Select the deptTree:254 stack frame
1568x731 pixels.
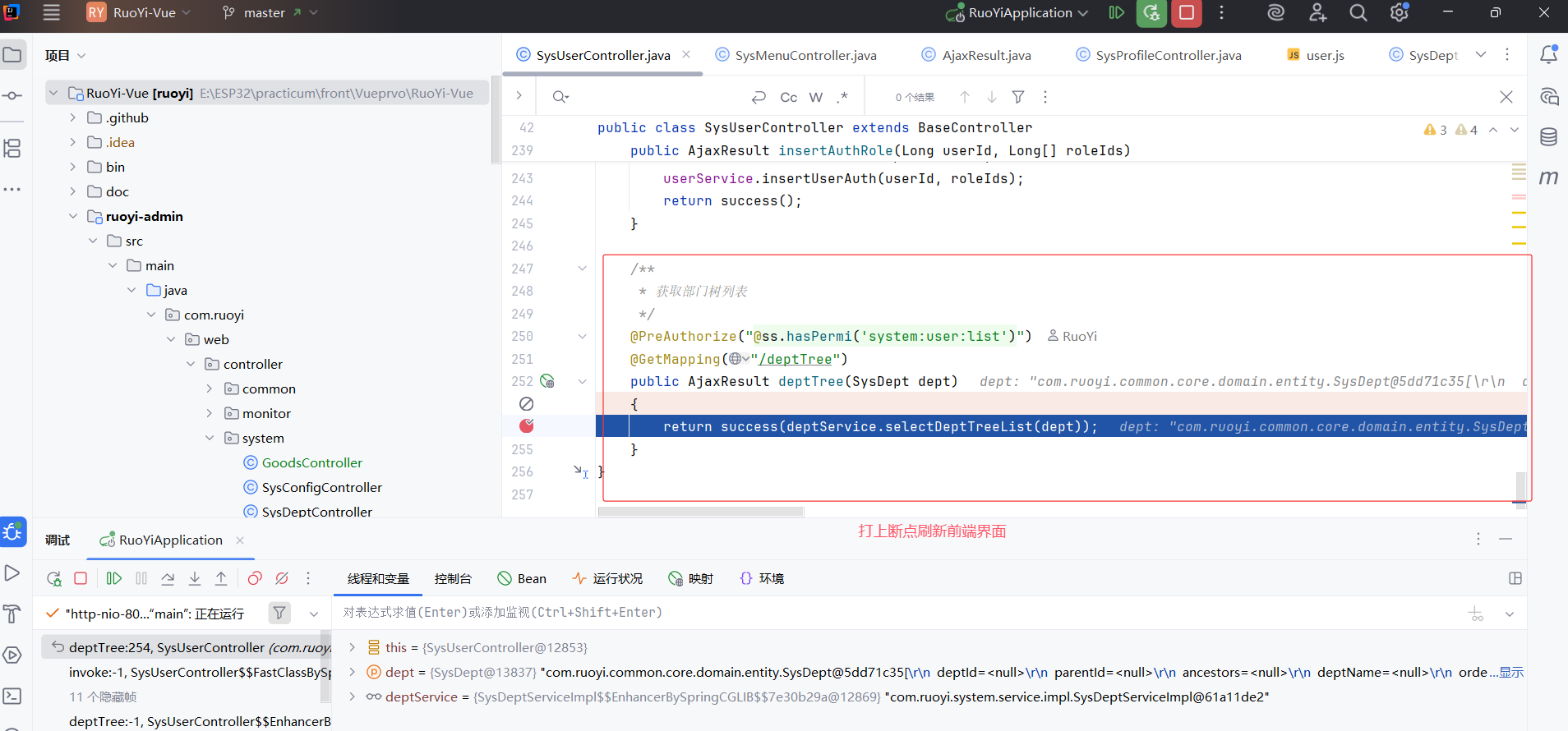click(187, 647)
